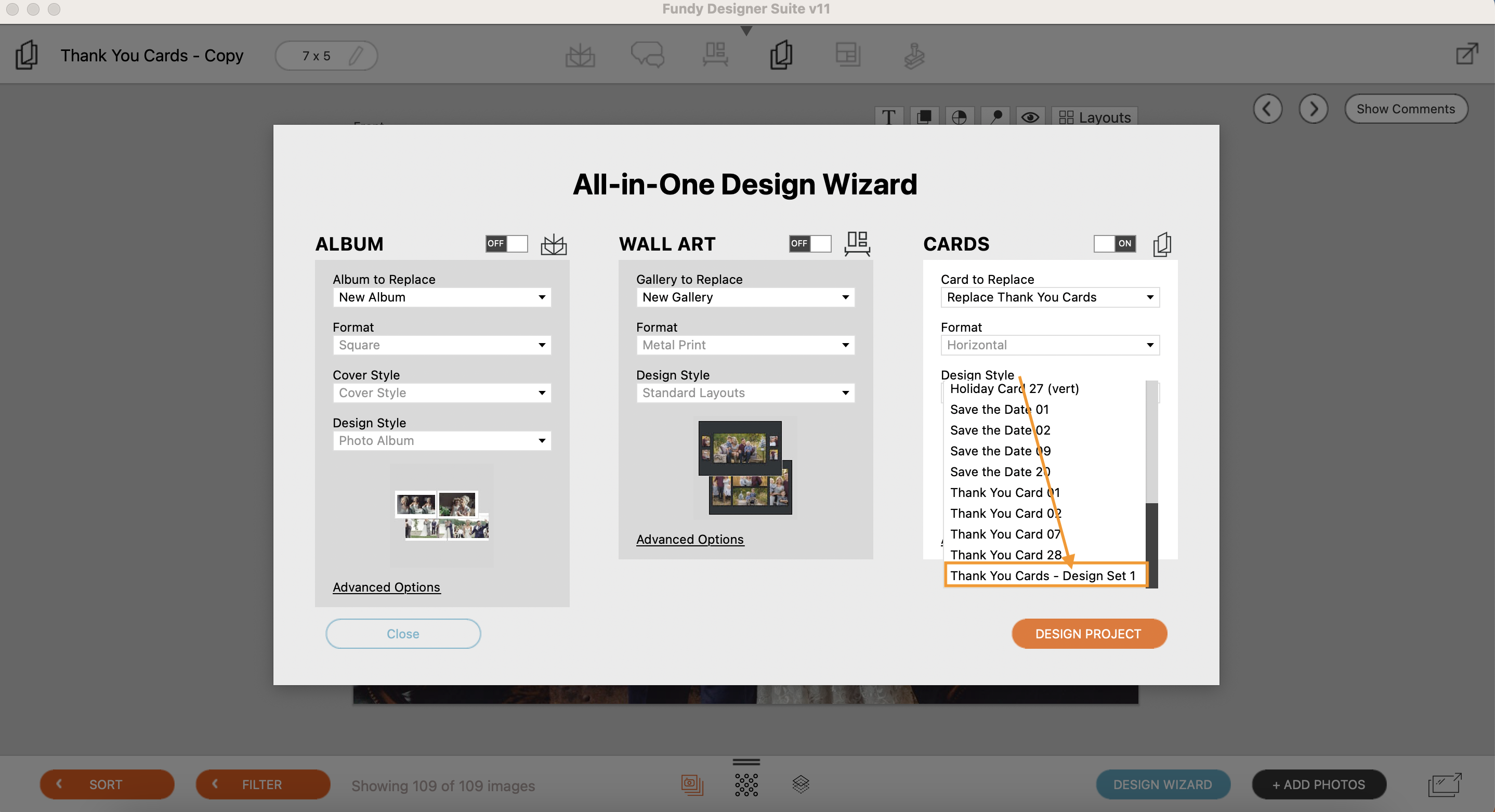The image size is (1495, 812).
Task: Open the Wall Art gallery icon in top toolbar
Action: point(715,55)
